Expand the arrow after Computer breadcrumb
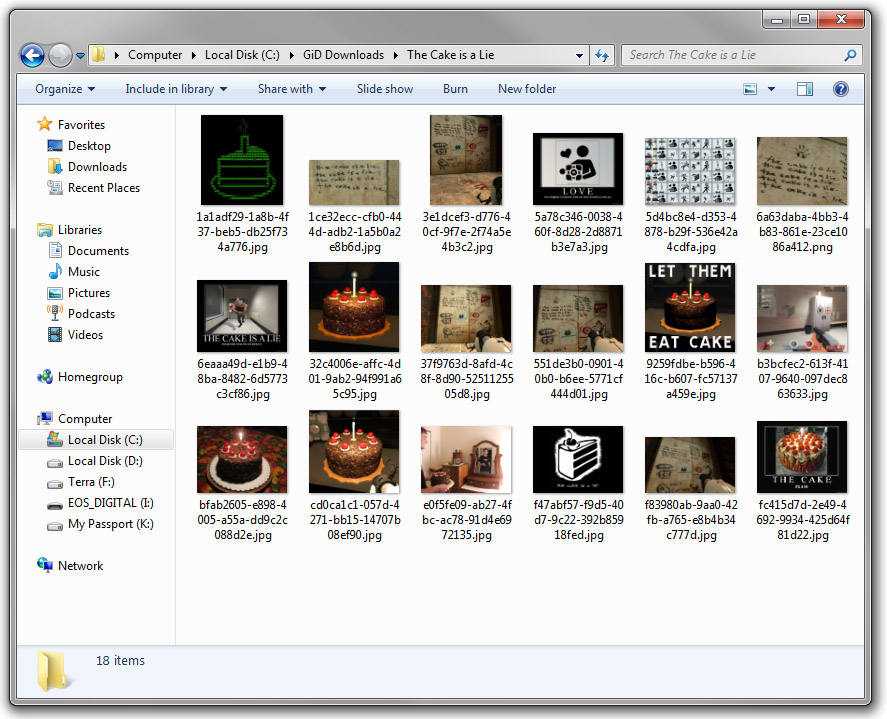This screenshot has height=719, width=887. coord(193,55)
